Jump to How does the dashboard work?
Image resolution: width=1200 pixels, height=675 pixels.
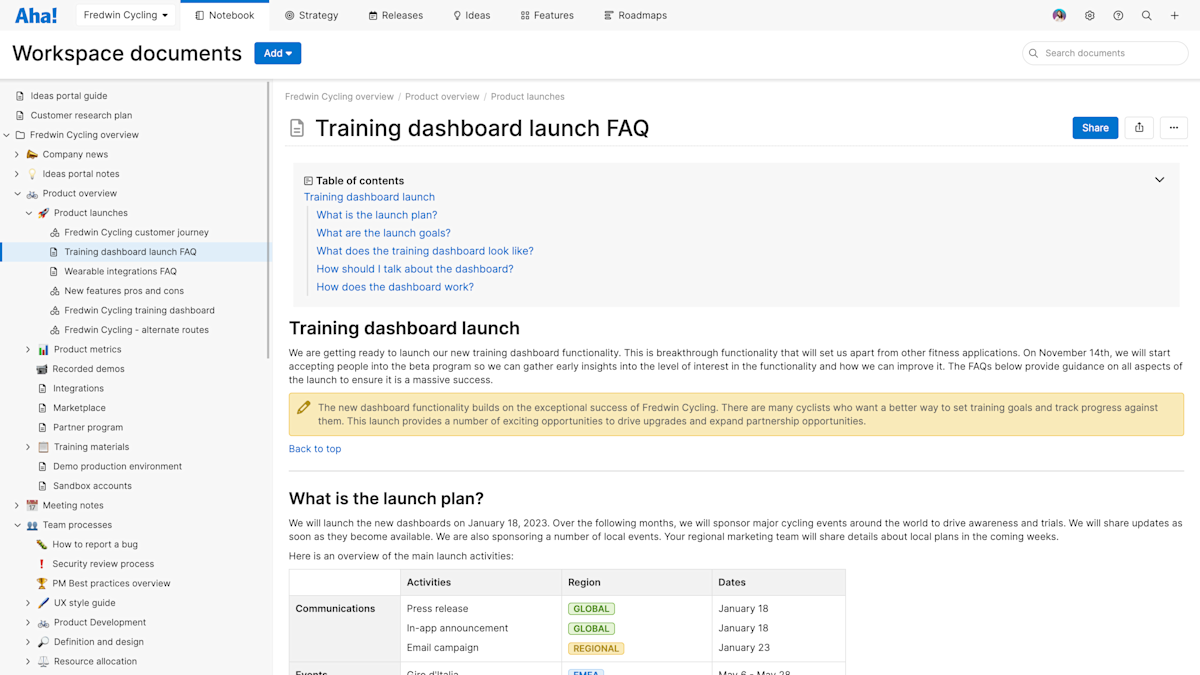(x=395, y=287)
